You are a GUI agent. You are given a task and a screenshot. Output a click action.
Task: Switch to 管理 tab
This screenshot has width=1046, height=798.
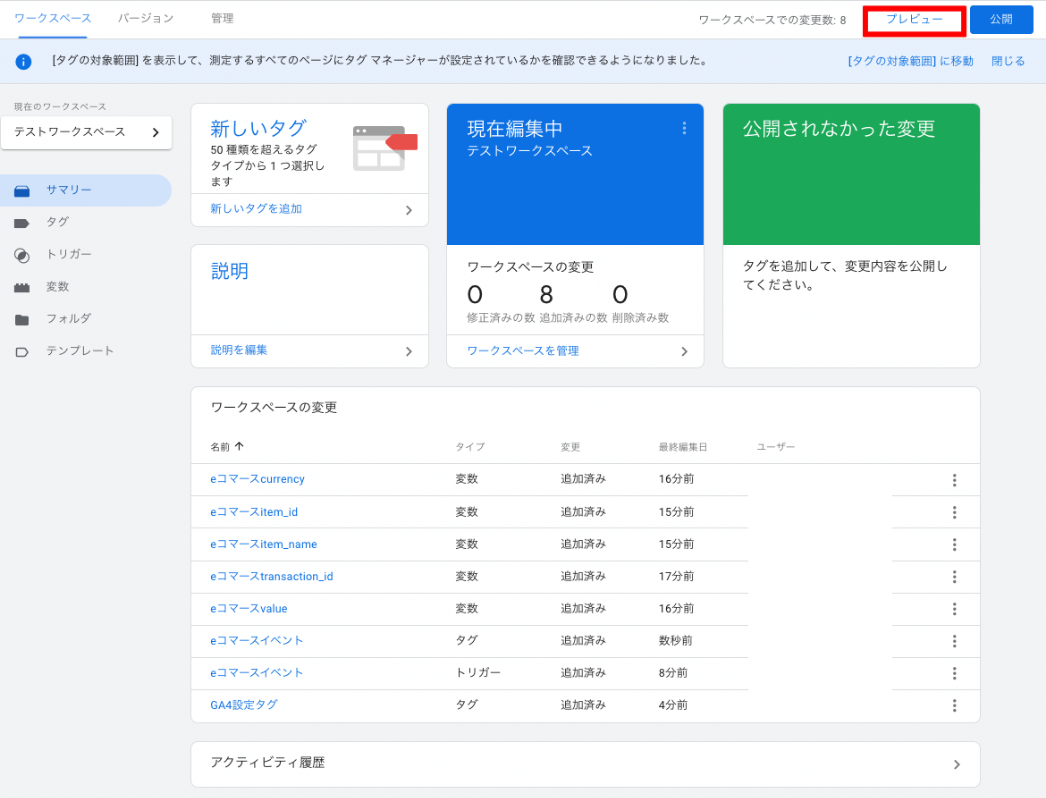point(222,19)
